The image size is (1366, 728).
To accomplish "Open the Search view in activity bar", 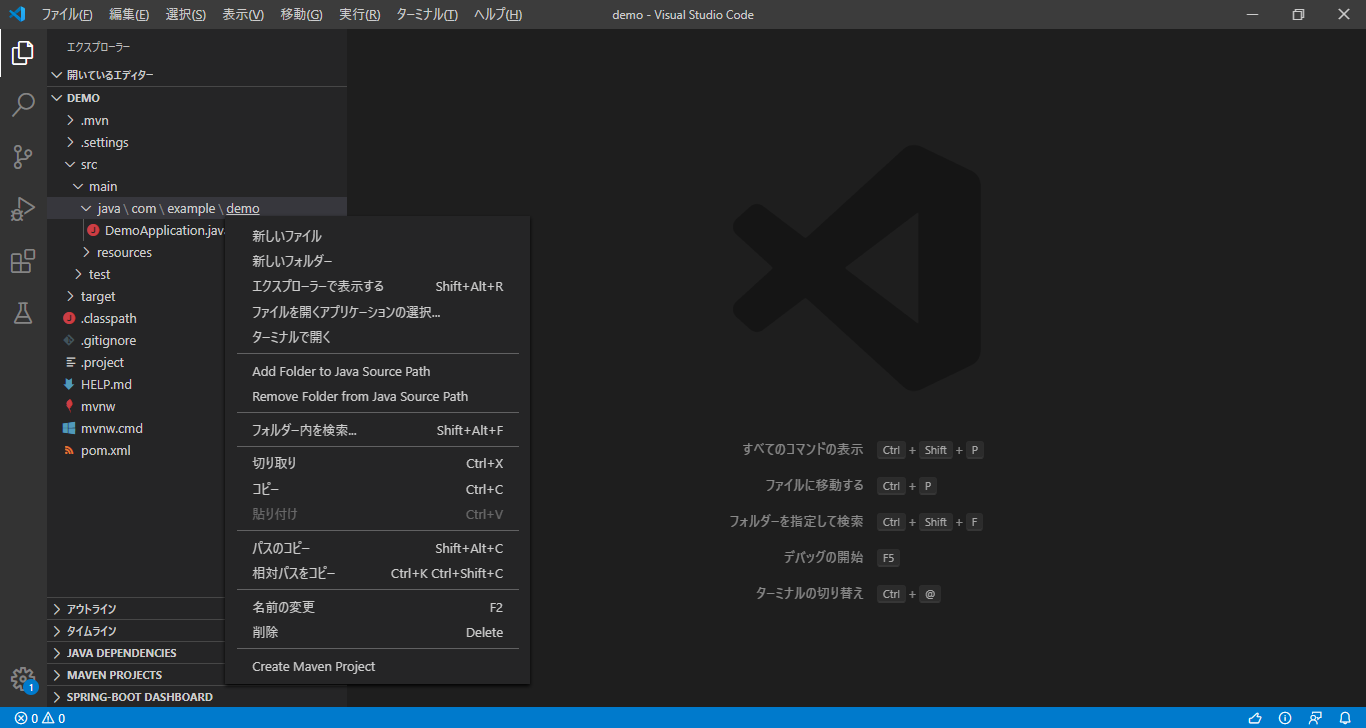I will [23, 105].
